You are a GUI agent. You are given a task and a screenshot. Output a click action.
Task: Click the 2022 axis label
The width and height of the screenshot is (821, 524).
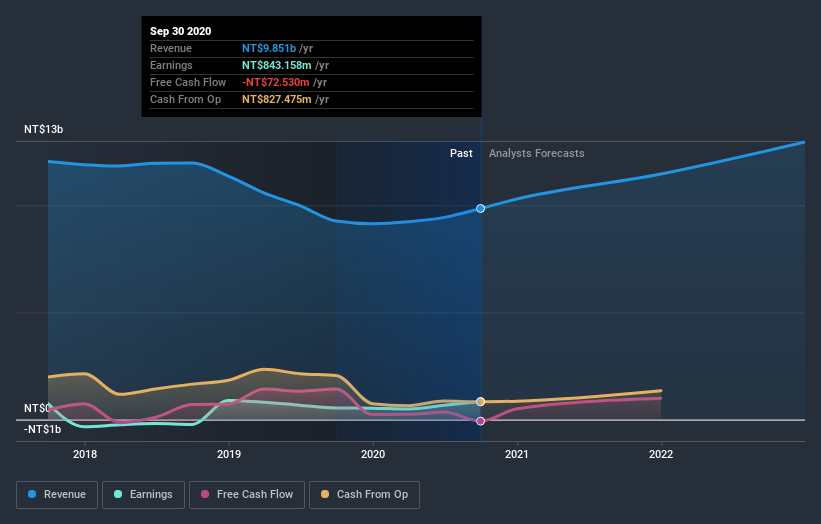click(661, 454)
